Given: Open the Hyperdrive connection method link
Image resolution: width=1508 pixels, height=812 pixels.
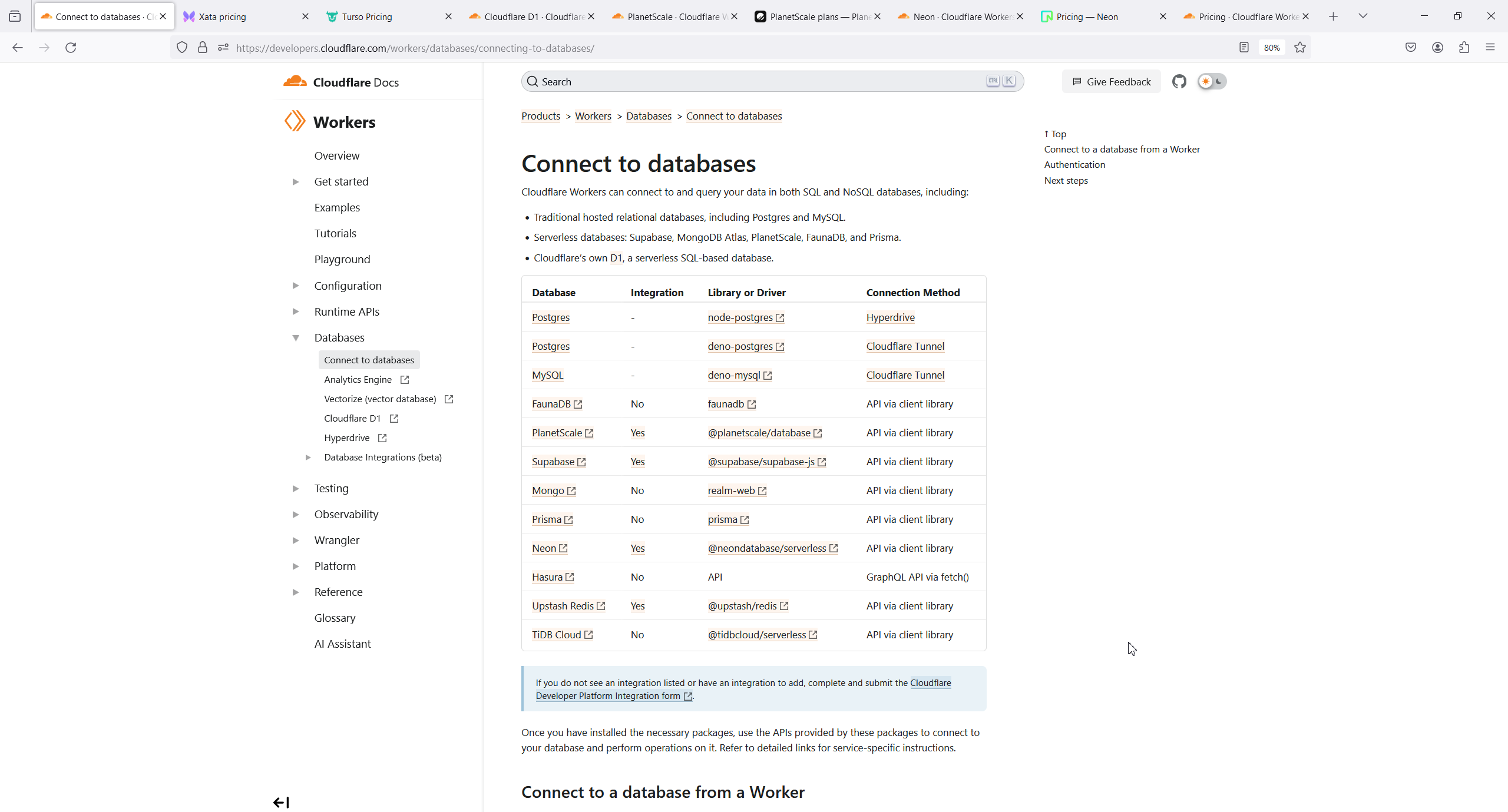Looking at the screenshot, I should click(890, 317).
